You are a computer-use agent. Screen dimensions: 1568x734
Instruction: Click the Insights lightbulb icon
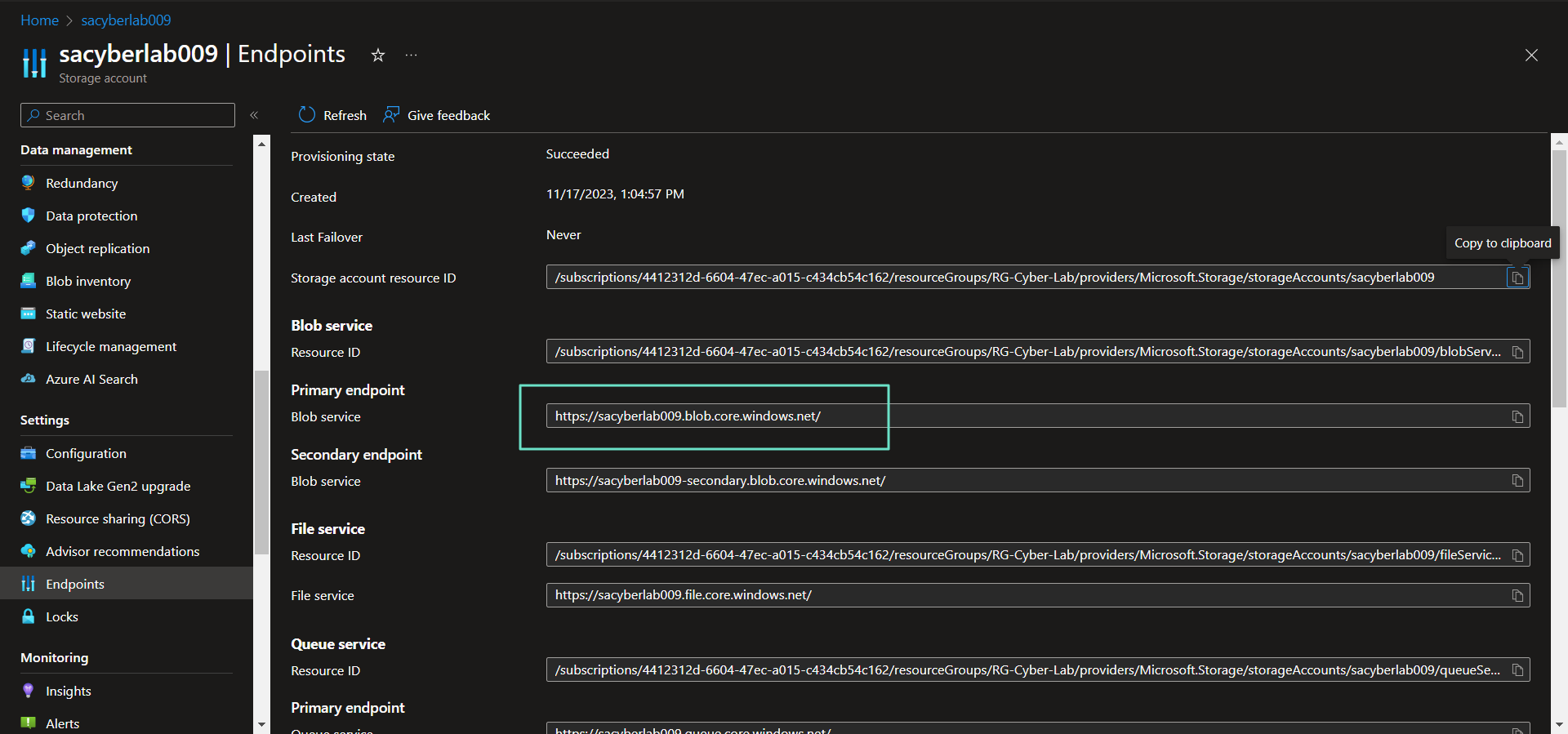tap(29, 691)
